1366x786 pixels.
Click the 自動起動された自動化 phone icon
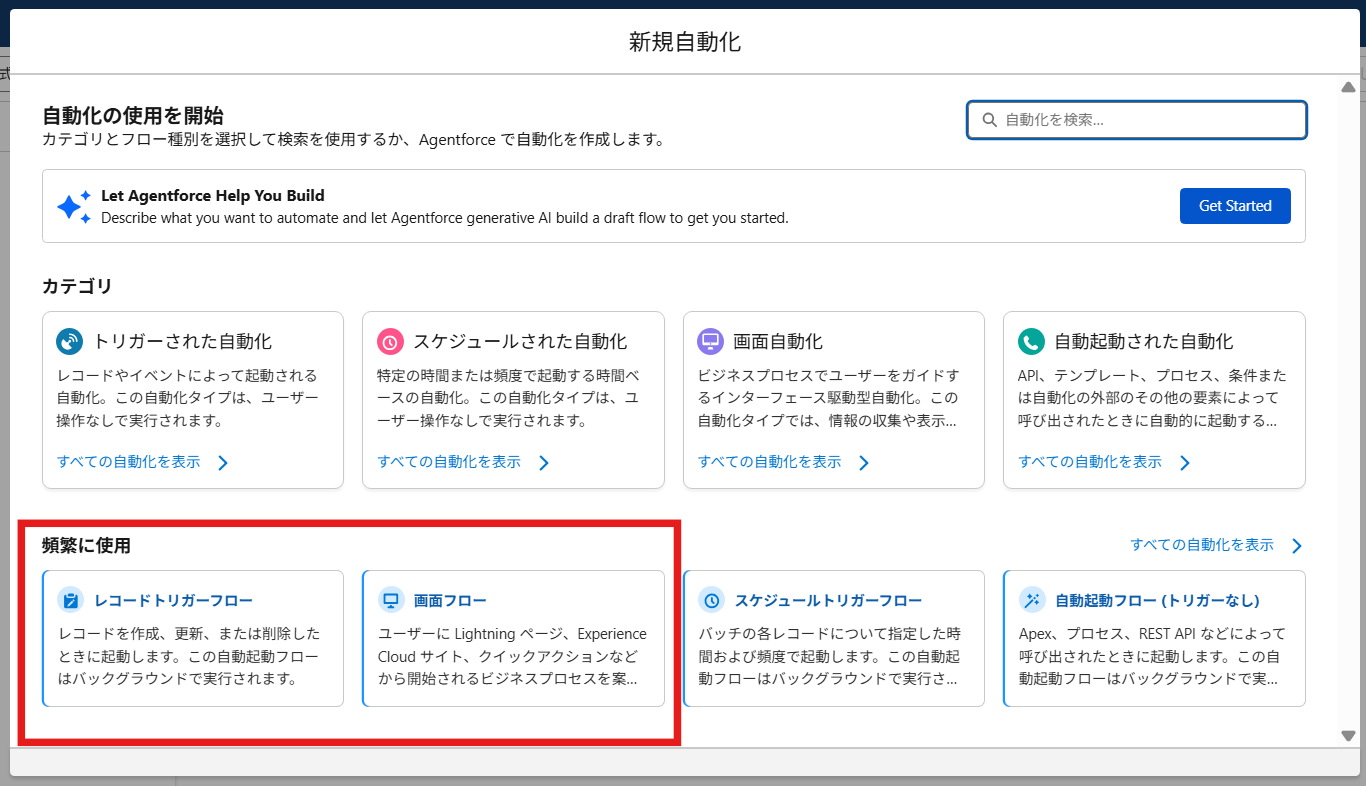[x=1031, y=341]
